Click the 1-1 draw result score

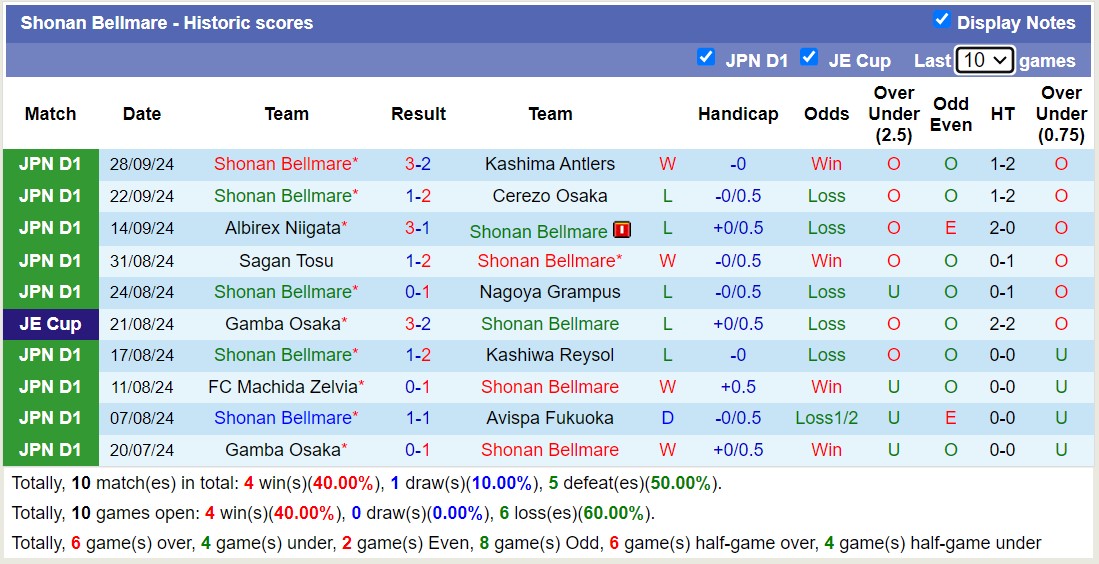tap(418, 418)
